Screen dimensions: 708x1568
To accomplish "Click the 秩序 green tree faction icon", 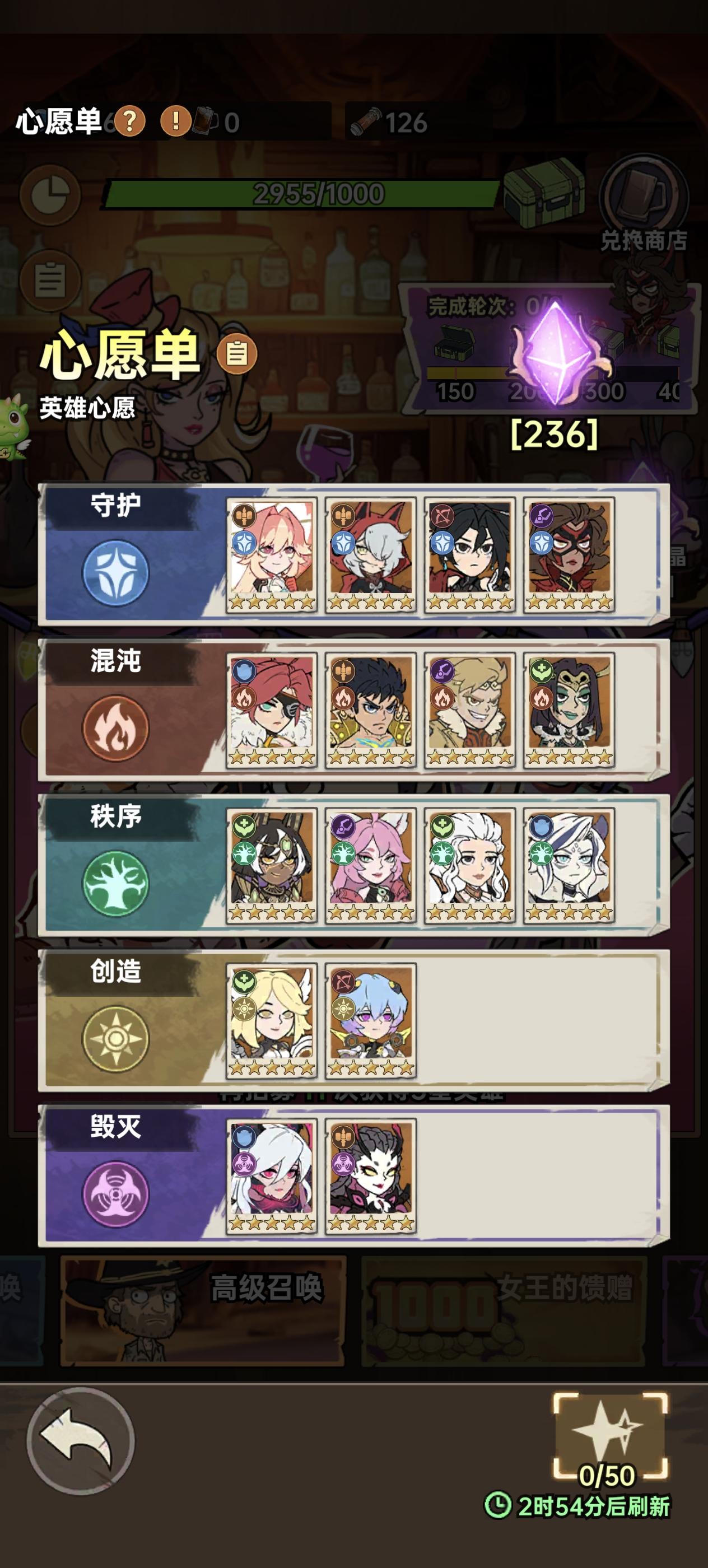I will click(x=116, y=884).
